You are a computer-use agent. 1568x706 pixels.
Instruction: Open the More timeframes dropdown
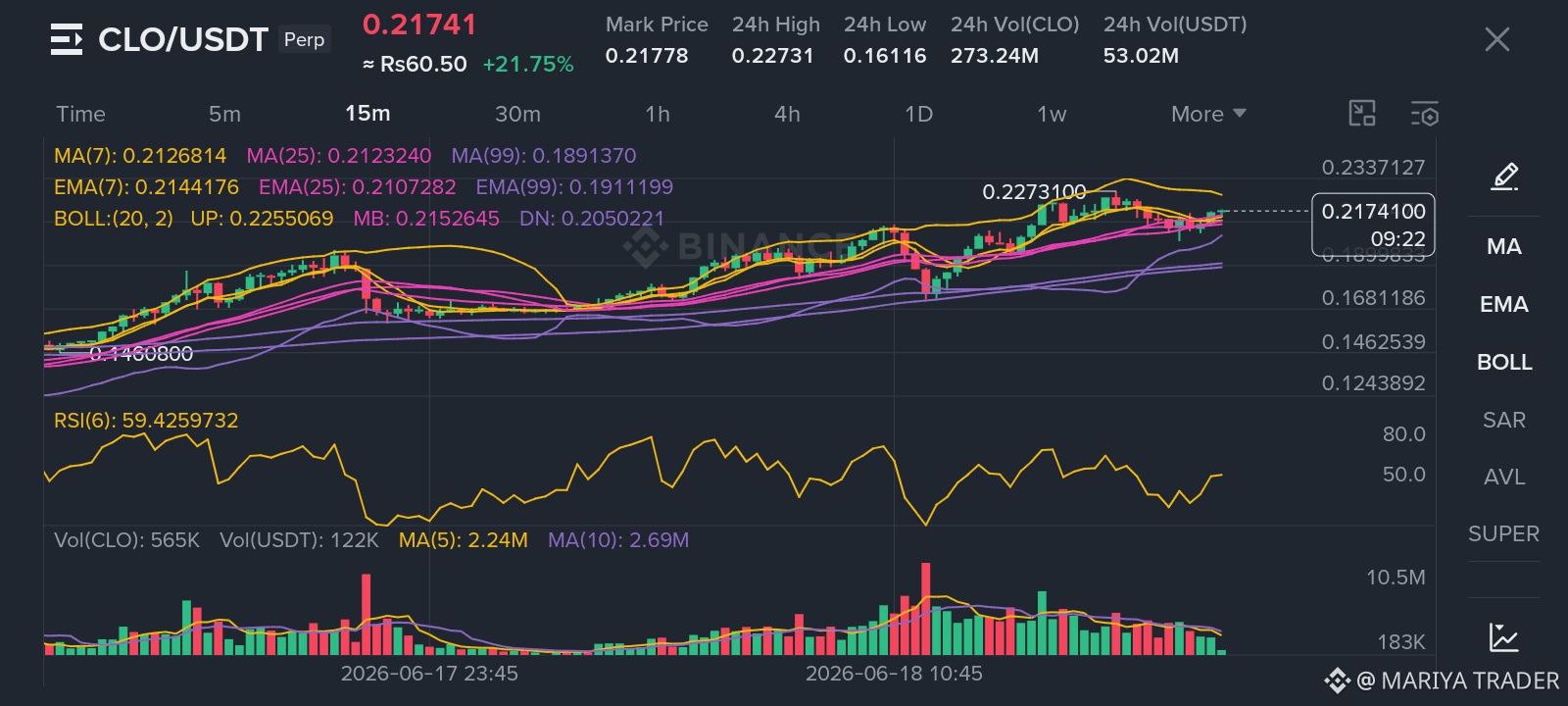point(1208,114)
